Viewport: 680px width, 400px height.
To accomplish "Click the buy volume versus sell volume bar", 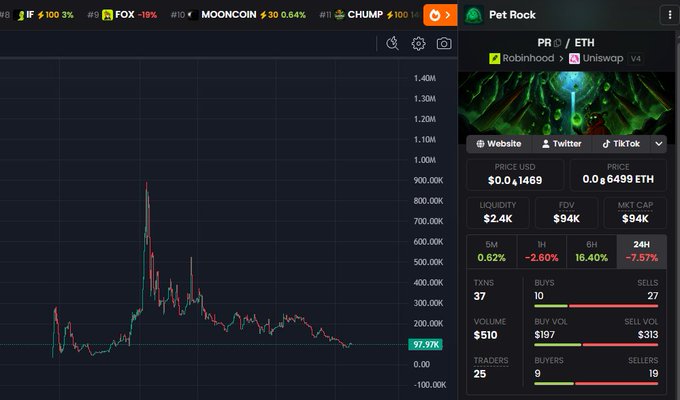I will coord(596,345).
